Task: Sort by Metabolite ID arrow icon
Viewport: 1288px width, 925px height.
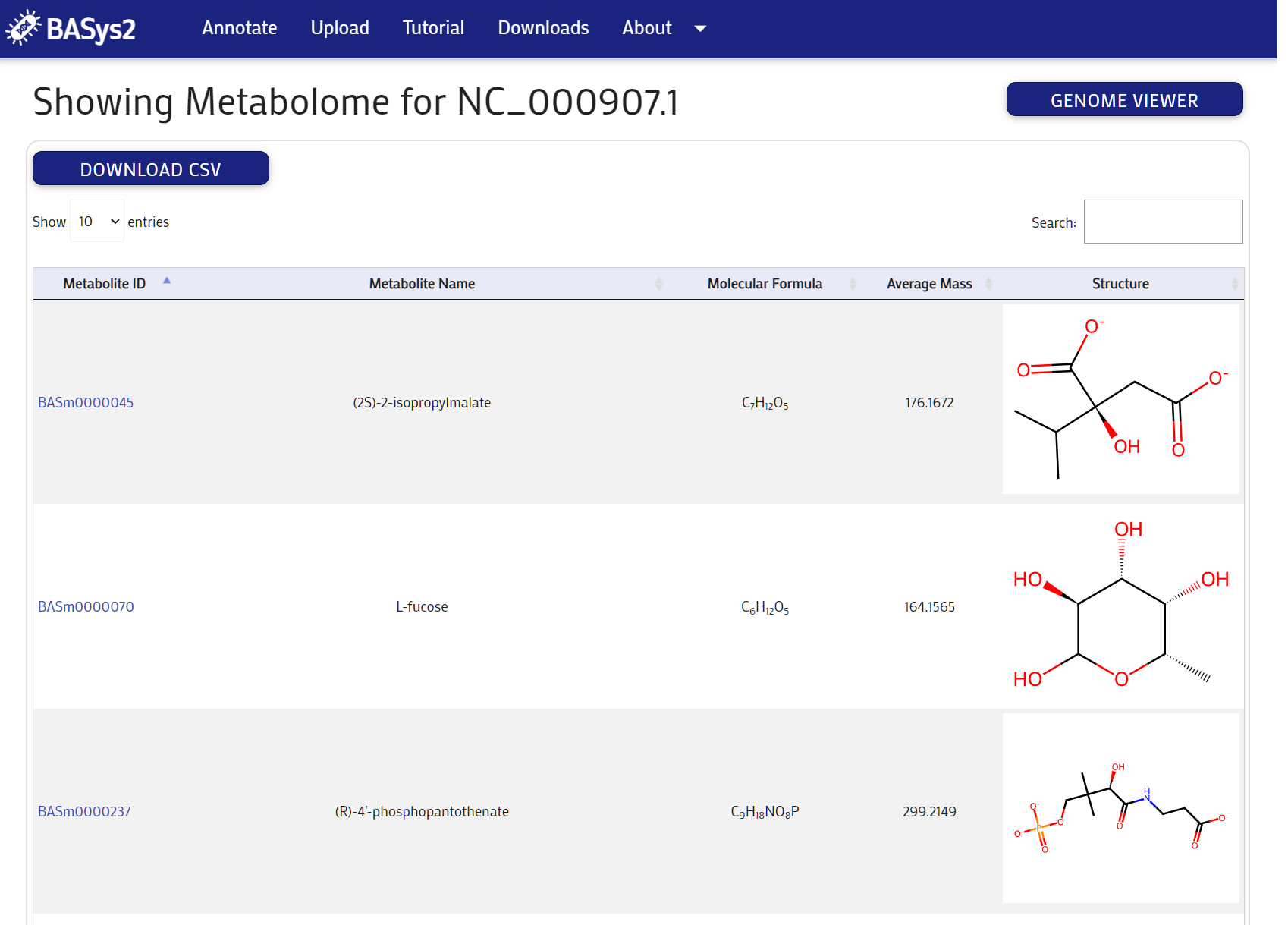Action: click(167, 281)
